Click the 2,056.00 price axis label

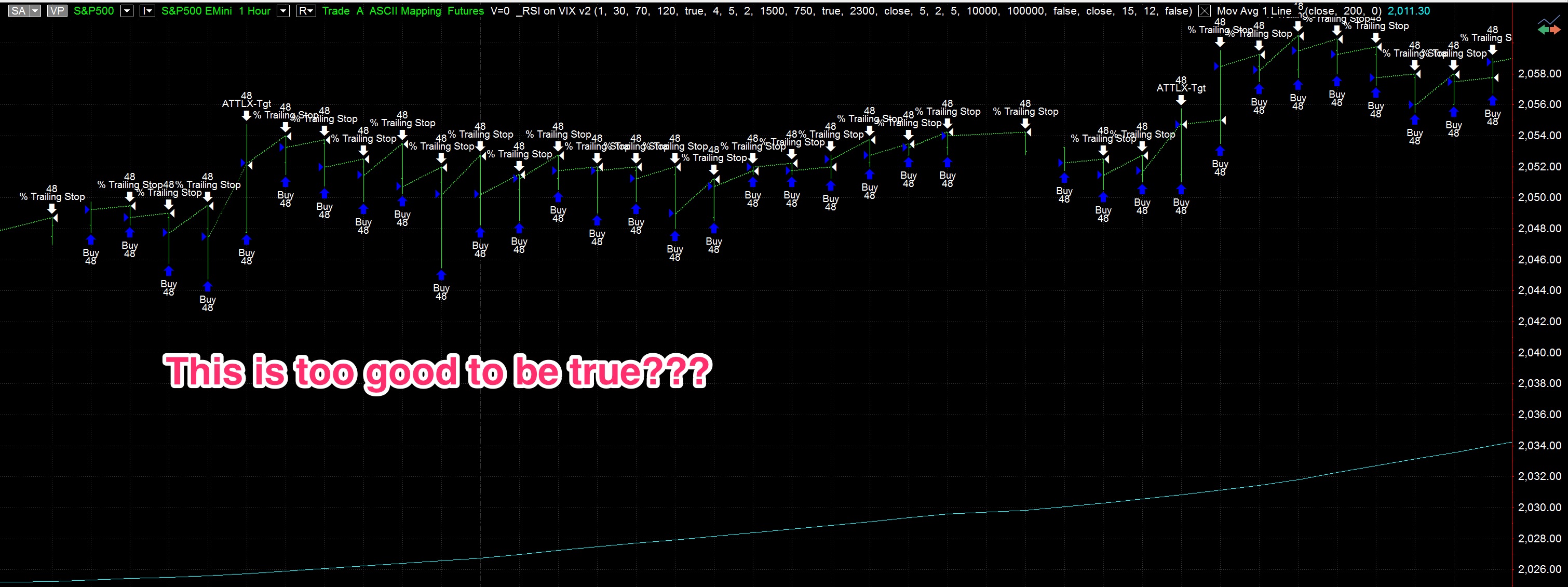(1539, 105)
